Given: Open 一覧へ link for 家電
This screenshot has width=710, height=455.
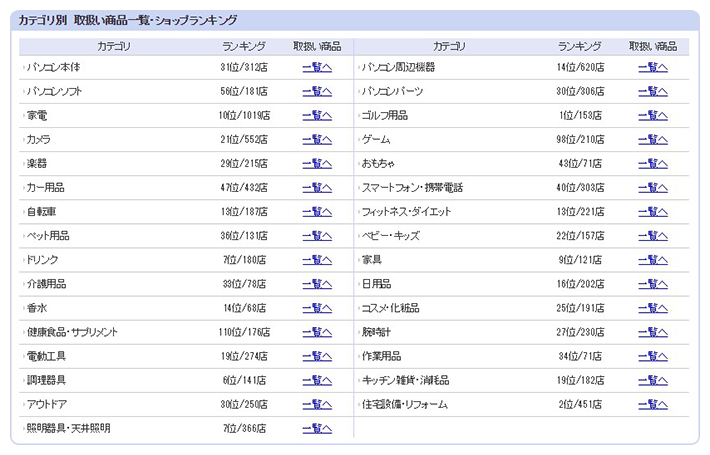Looking at the screenshot, I should (x=317, y=115).
